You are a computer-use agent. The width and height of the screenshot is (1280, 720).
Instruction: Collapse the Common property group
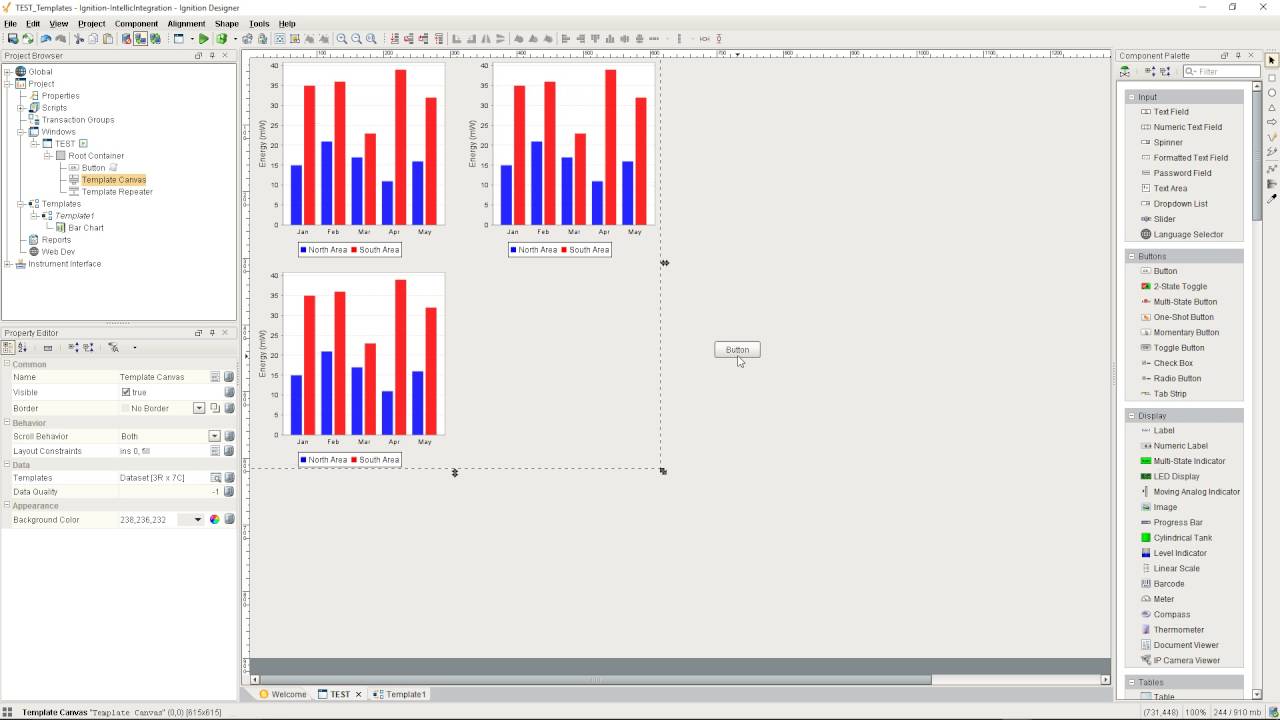[x=7, y=364]
